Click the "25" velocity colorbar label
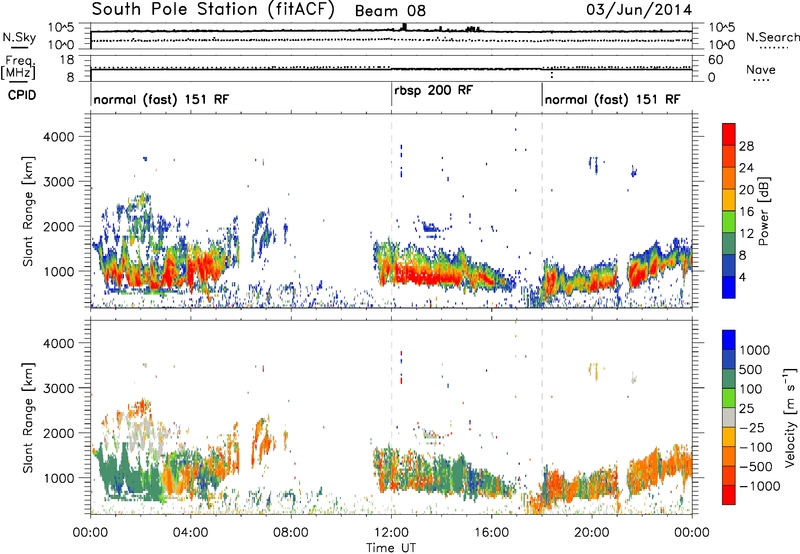 pyautogui.click(x=746, y=409)
